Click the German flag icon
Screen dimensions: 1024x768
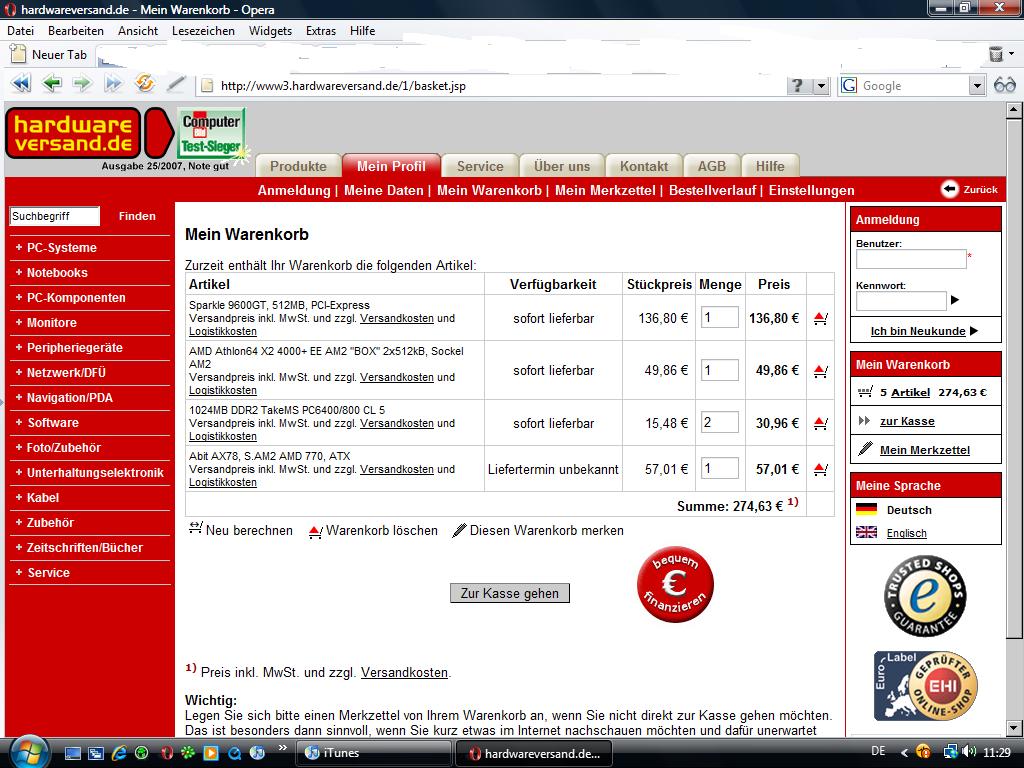[x=866, y=509]
